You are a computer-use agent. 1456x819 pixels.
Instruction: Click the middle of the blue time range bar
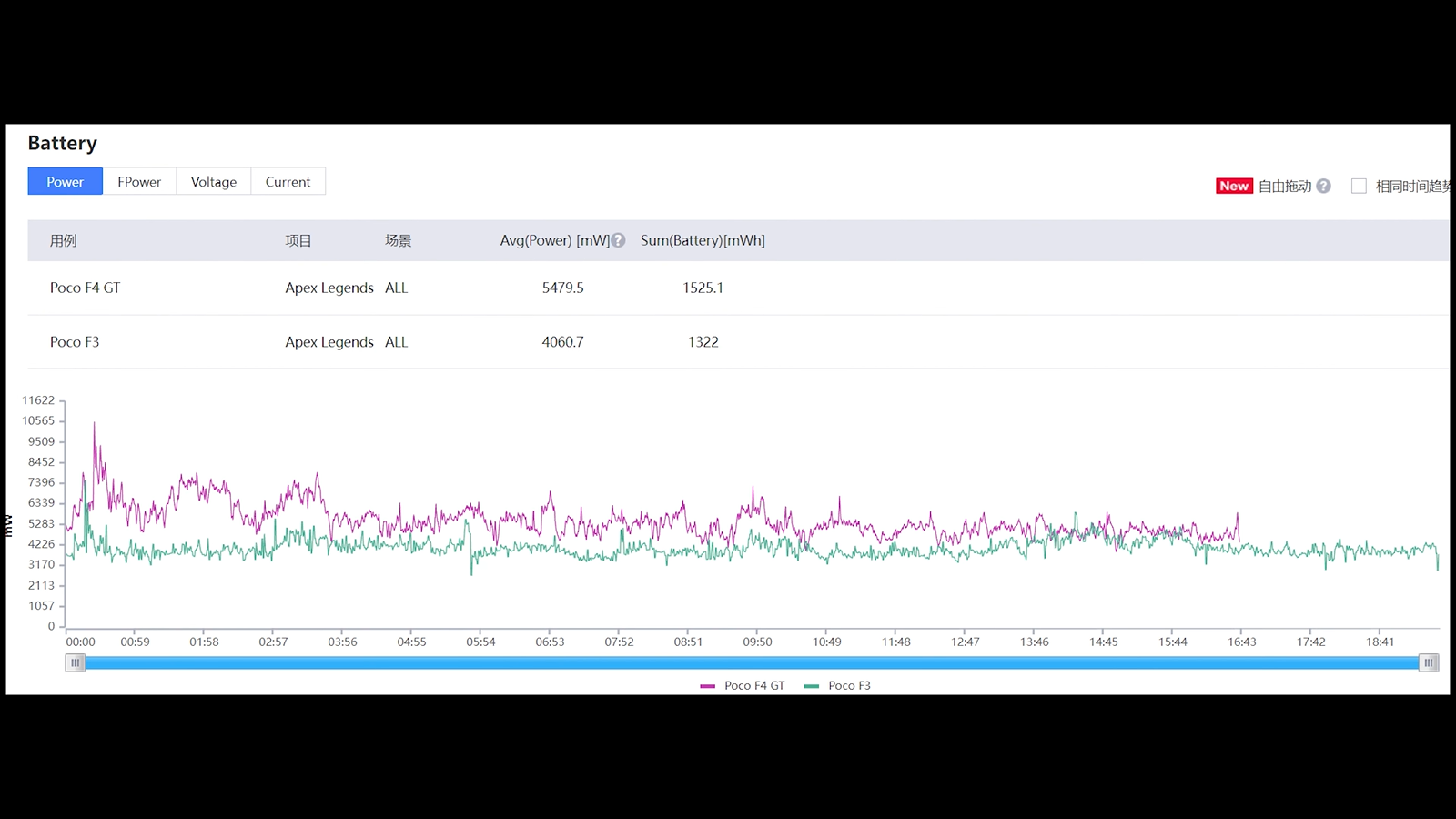[752, 663]
